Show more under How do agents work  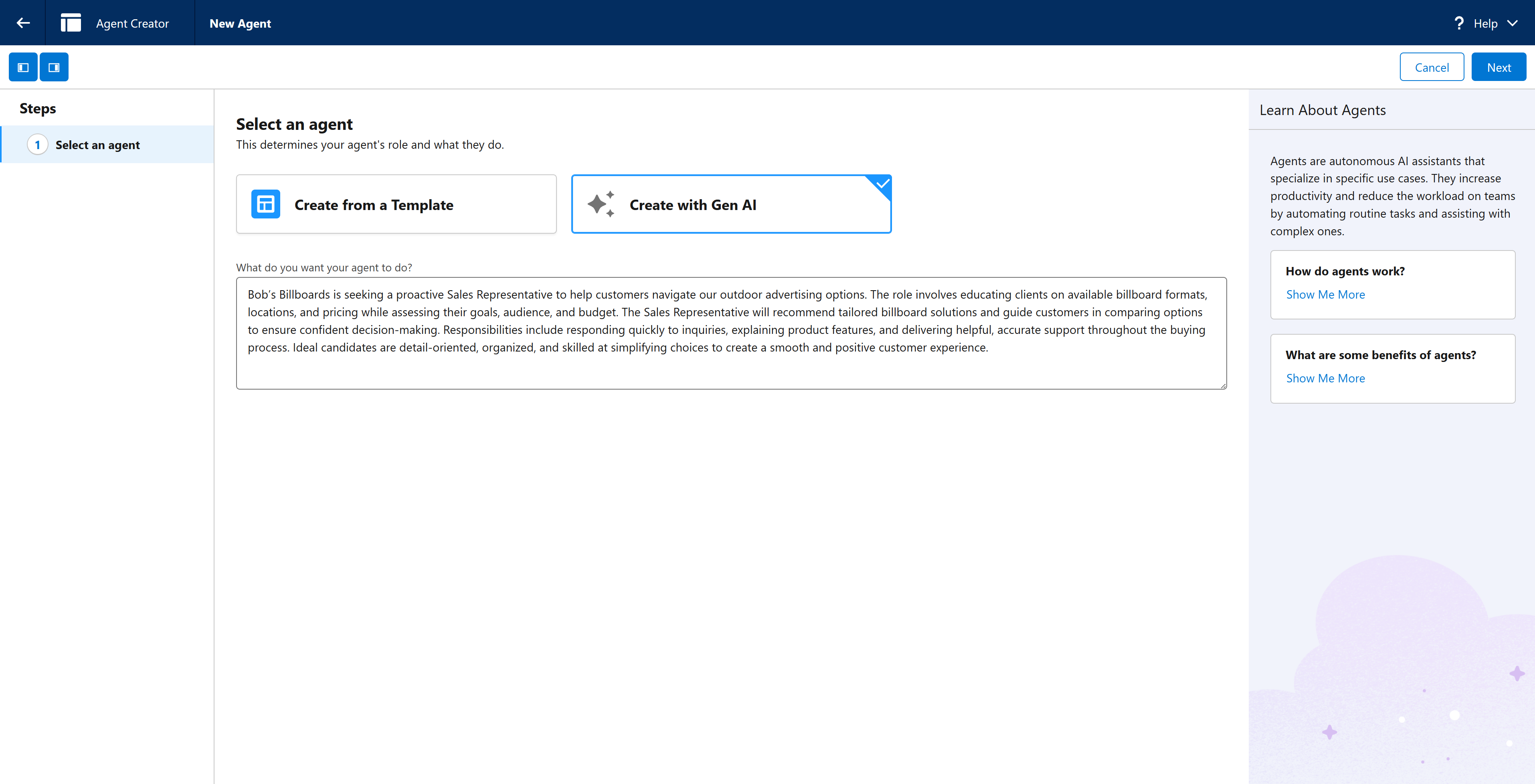click(1325, 294)
